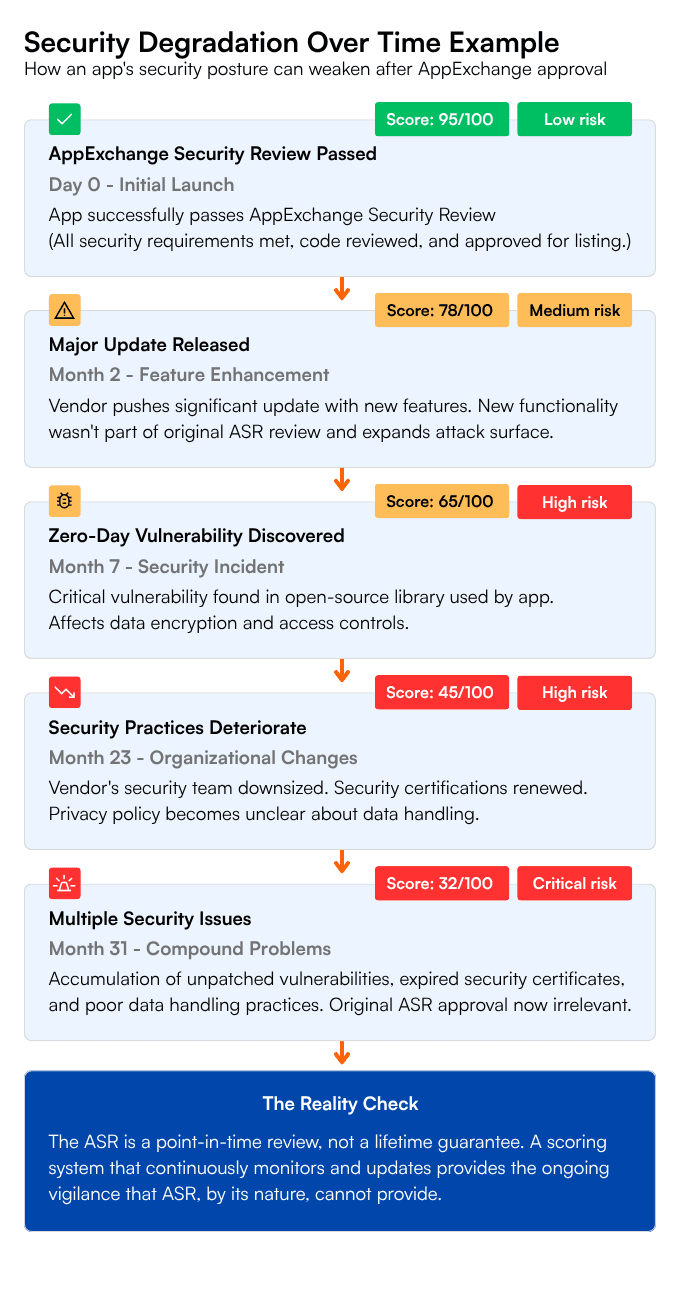Viewport: 680px width, 1300px height.
Task: Click the arrow below Zero-Day Vulnerability card
Action: 341,671
